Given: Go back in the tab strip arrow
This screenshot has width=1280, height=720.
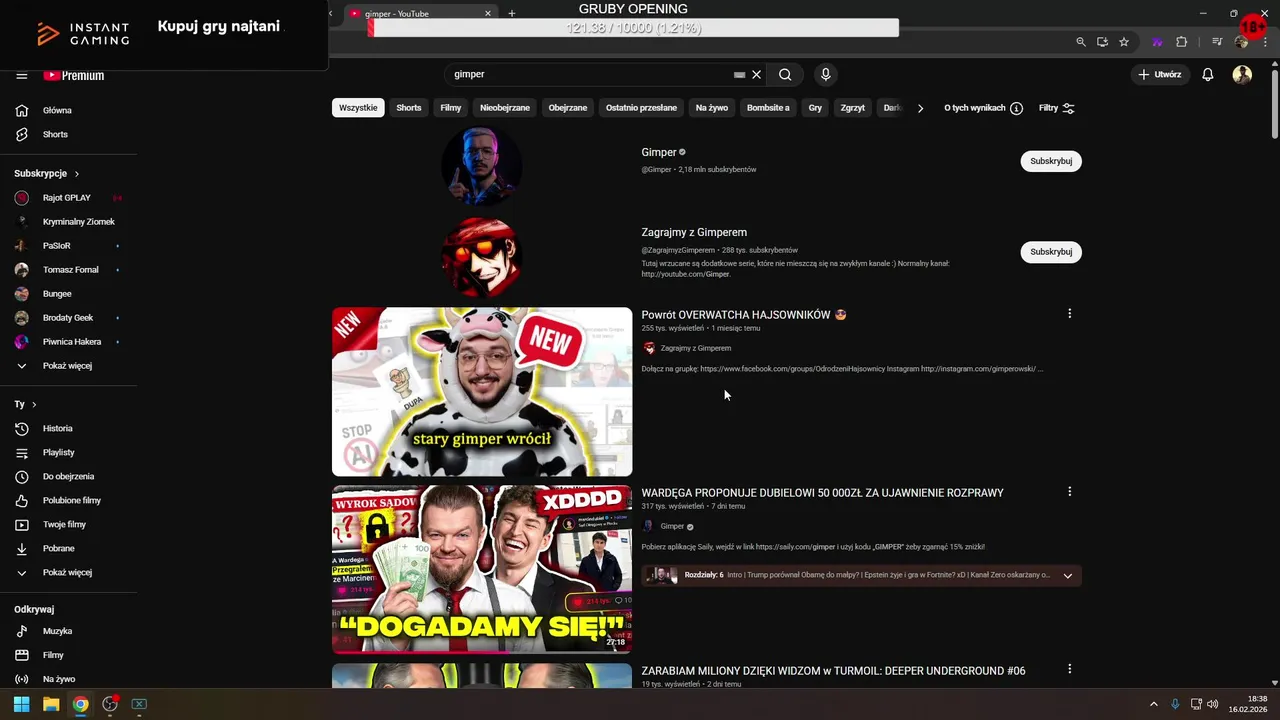Looking at the screenshot, I should click(331, 14).
